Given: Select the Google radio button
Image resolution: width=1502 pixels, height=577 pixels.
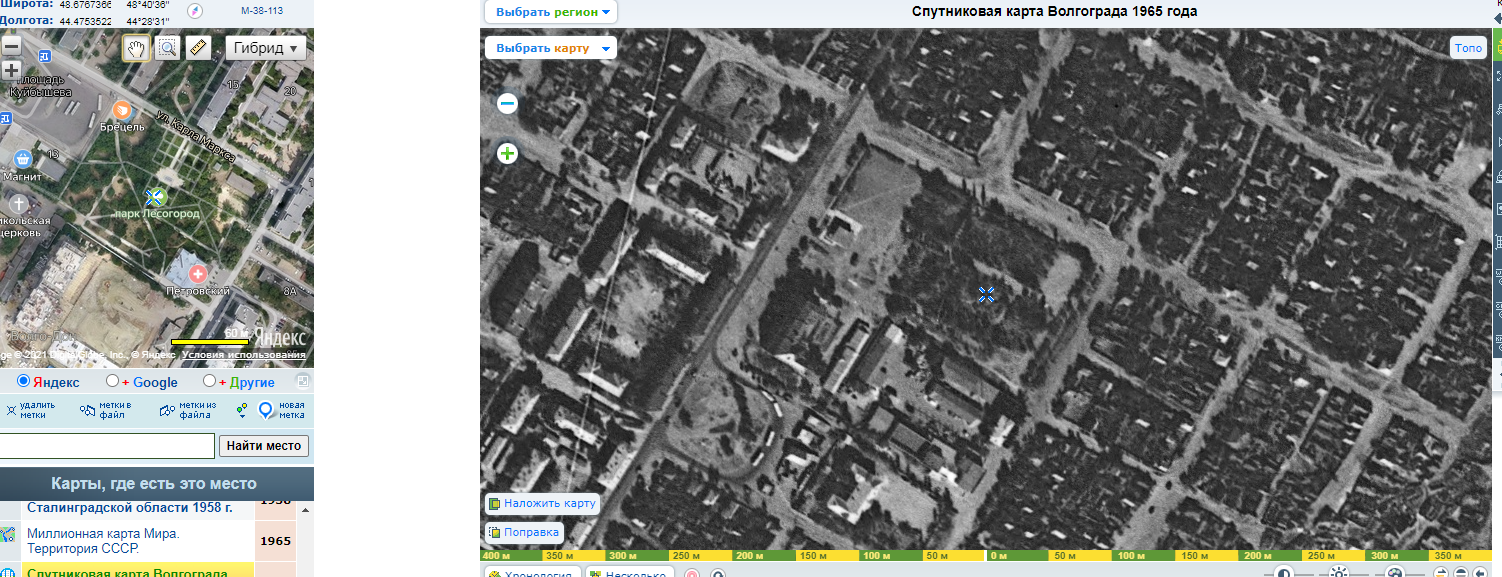Looking at the screenshot, I should [113, 381].
